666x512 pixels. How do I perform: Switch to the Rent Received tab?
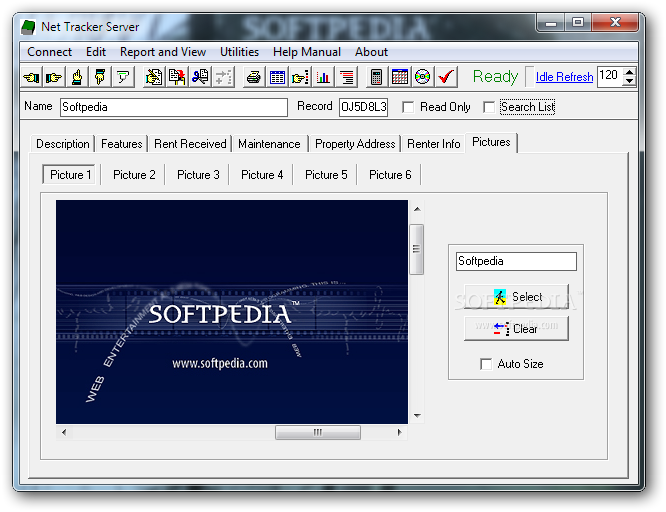click(190, 144)
